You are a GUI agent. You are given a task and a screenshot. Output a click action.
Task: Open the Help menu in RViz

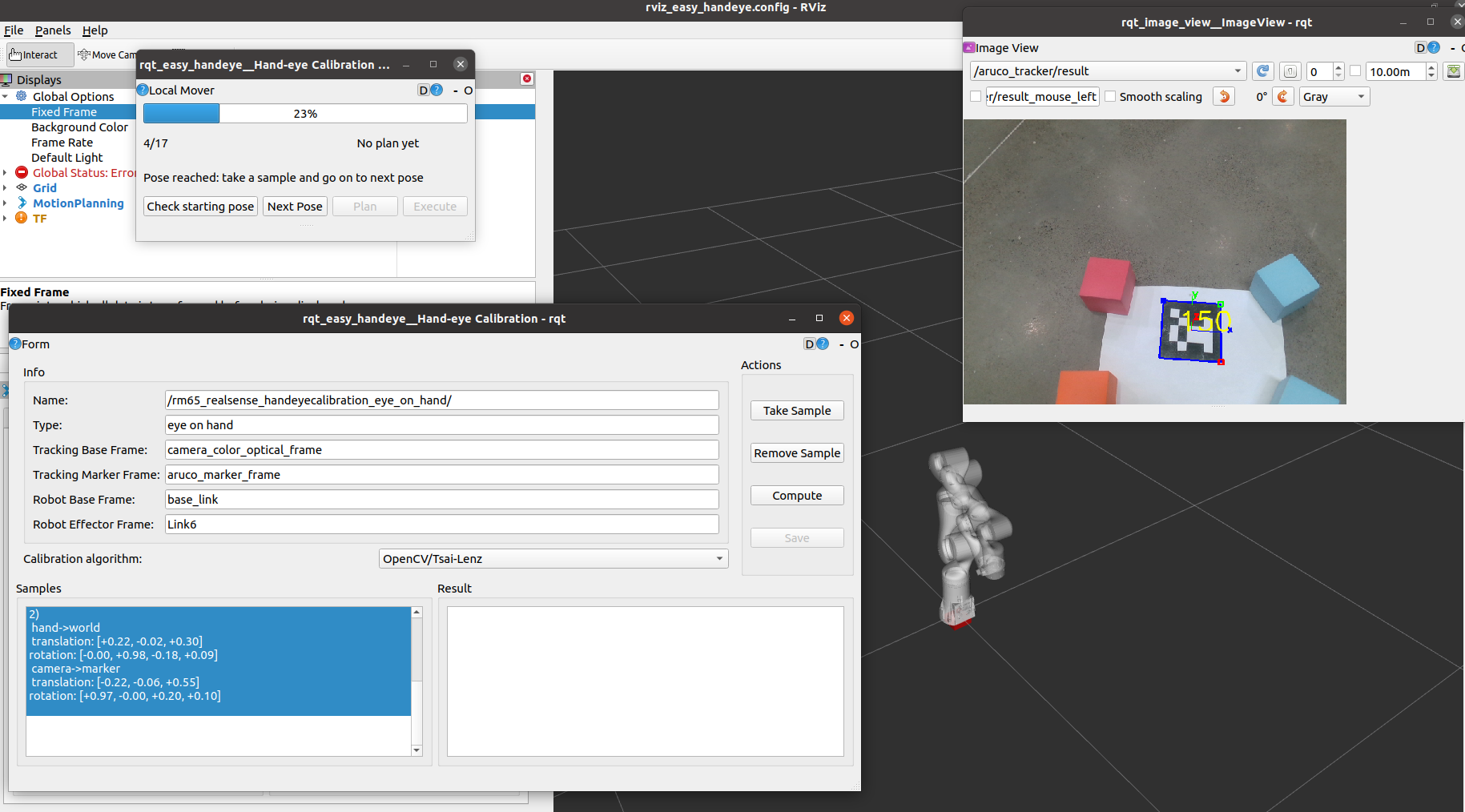tap(95, 30)
